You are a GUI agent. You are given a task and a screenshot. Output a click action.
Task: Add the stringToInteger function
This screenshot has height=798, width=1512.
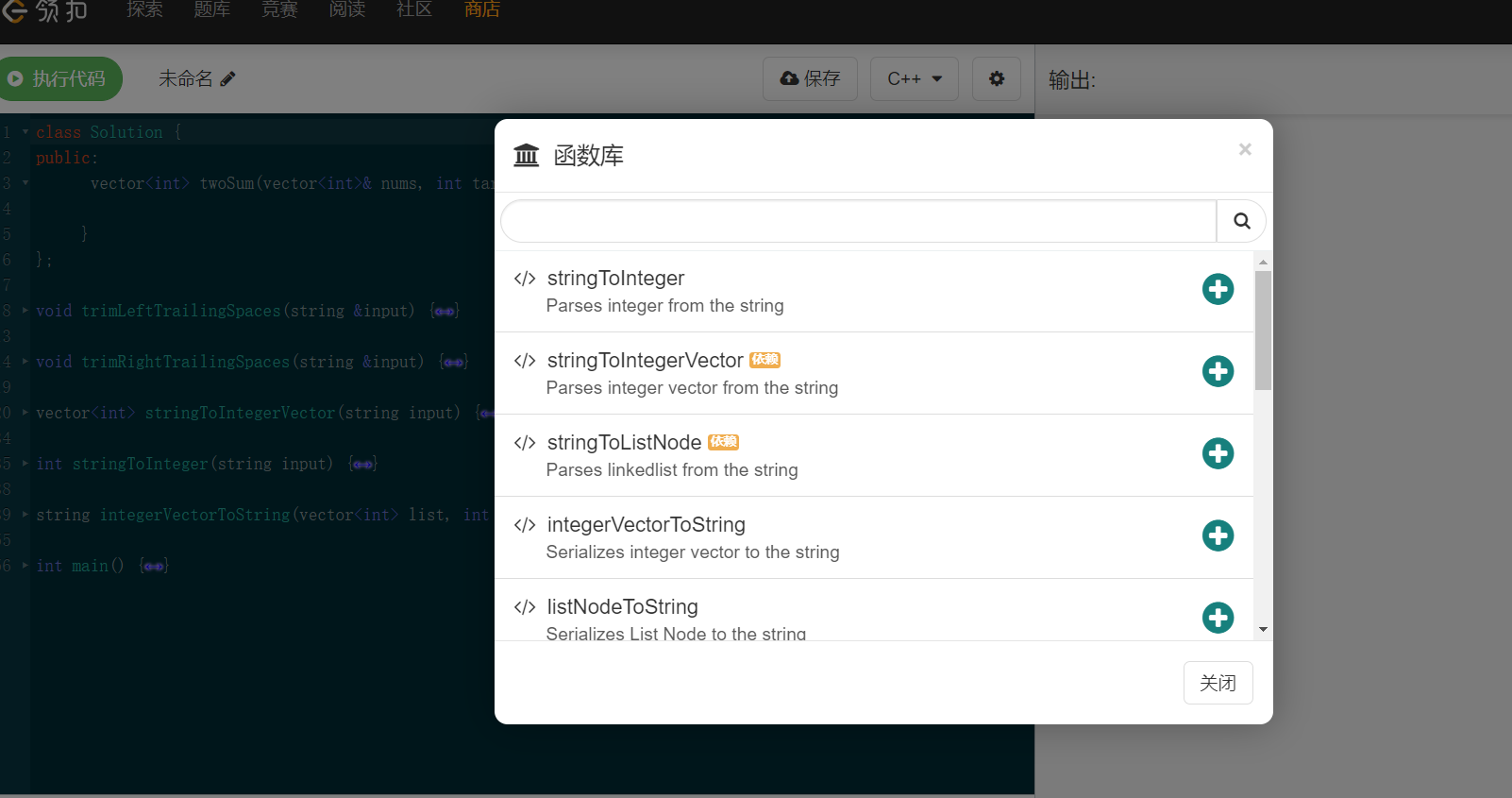[1218, 289]
